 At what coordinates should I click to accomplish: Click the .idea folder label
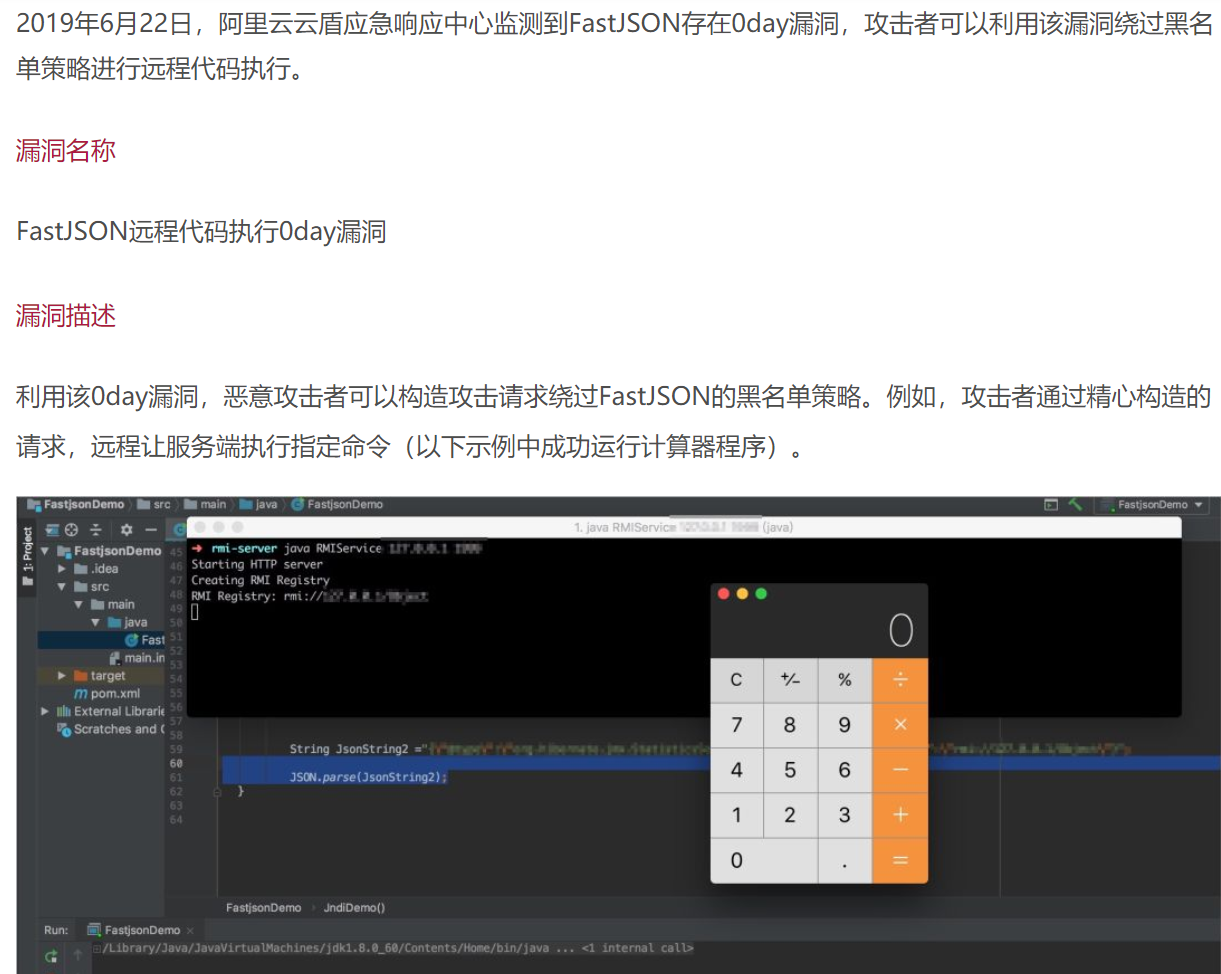pos(105,569)
